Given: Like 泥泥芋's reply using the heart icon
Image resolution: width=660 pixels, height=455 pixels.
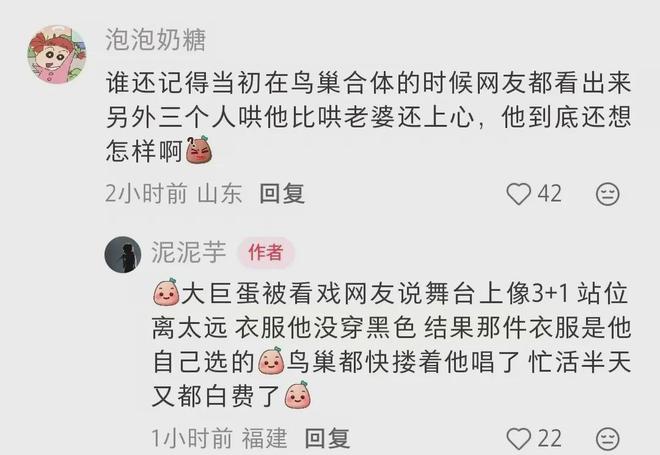Looking at the screenshot, I should (x=518, y=439).
